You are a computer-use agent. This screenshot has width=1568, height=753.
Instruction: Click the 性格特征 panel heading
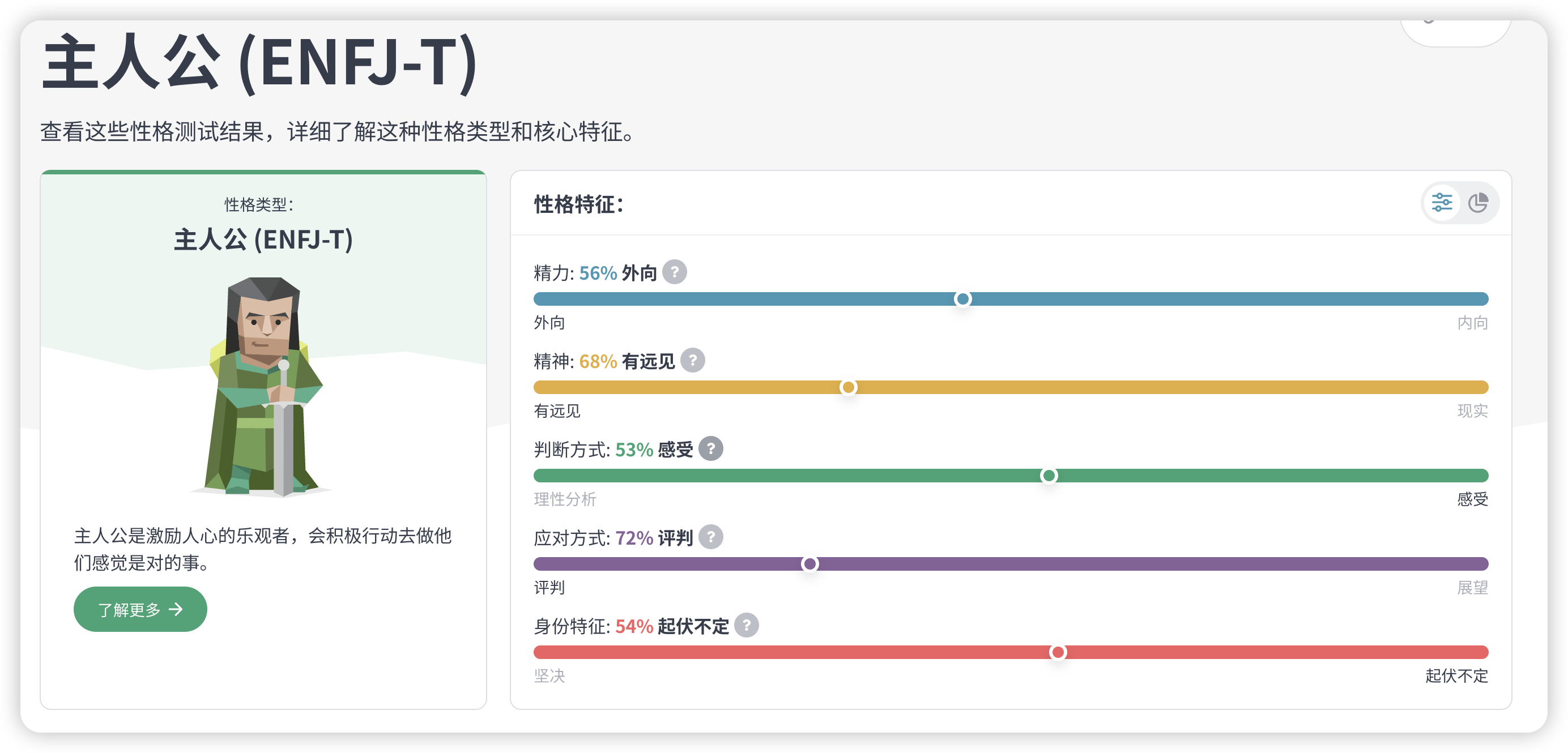578,204
